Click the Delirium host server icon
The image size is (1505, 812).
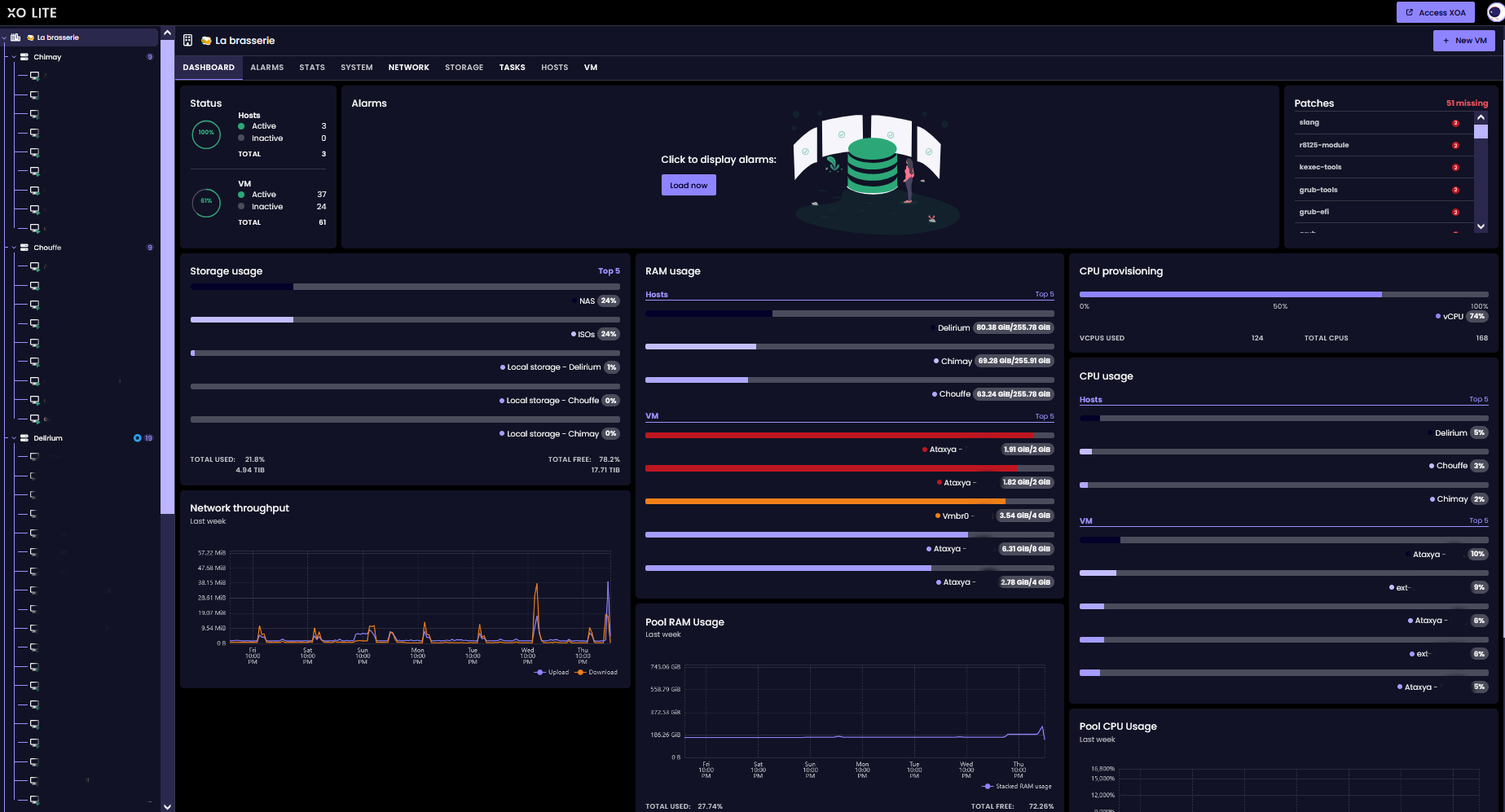click(x=24, y=438)
